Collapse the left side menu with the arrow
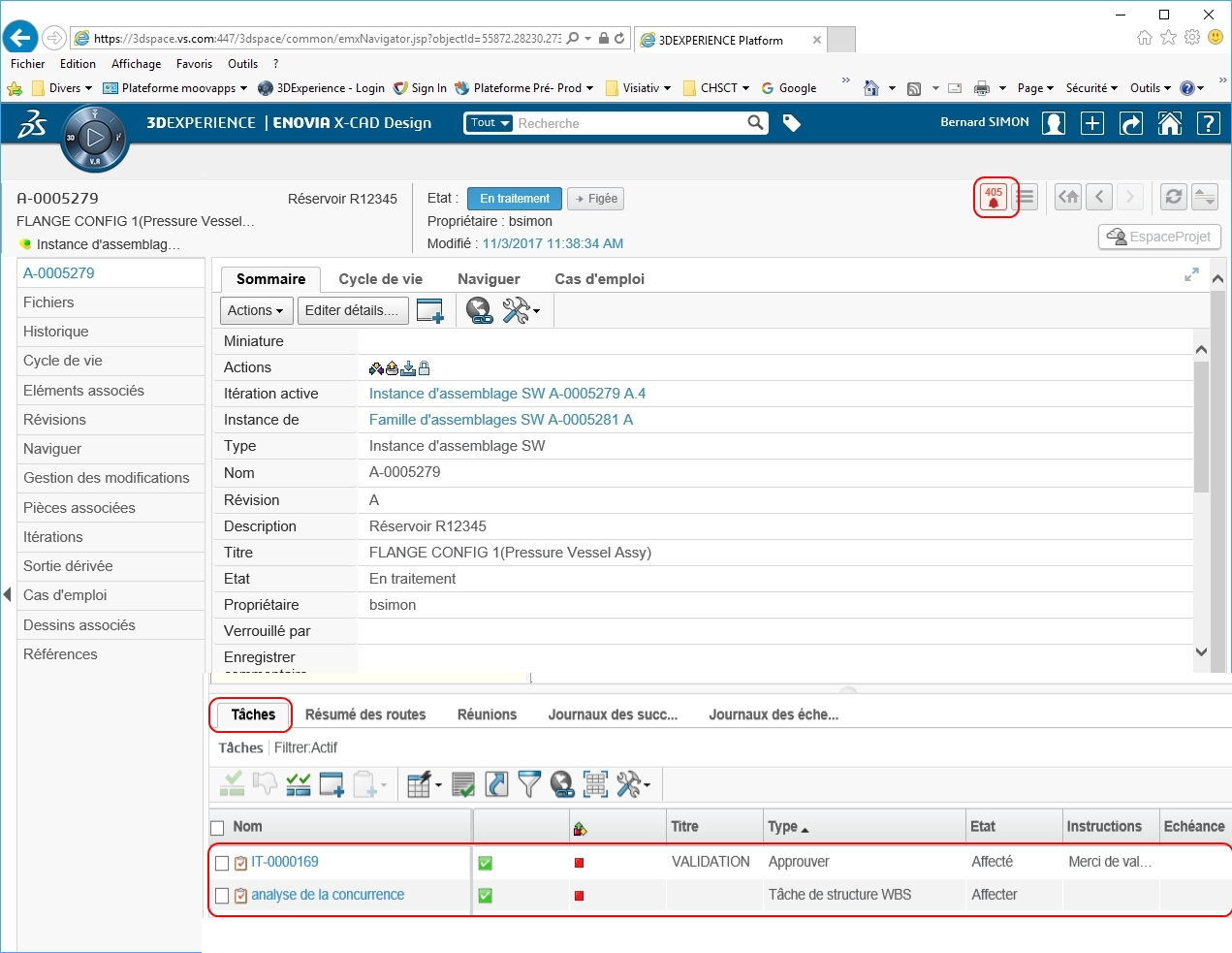1232x953 pixels. tap(7, 594)
